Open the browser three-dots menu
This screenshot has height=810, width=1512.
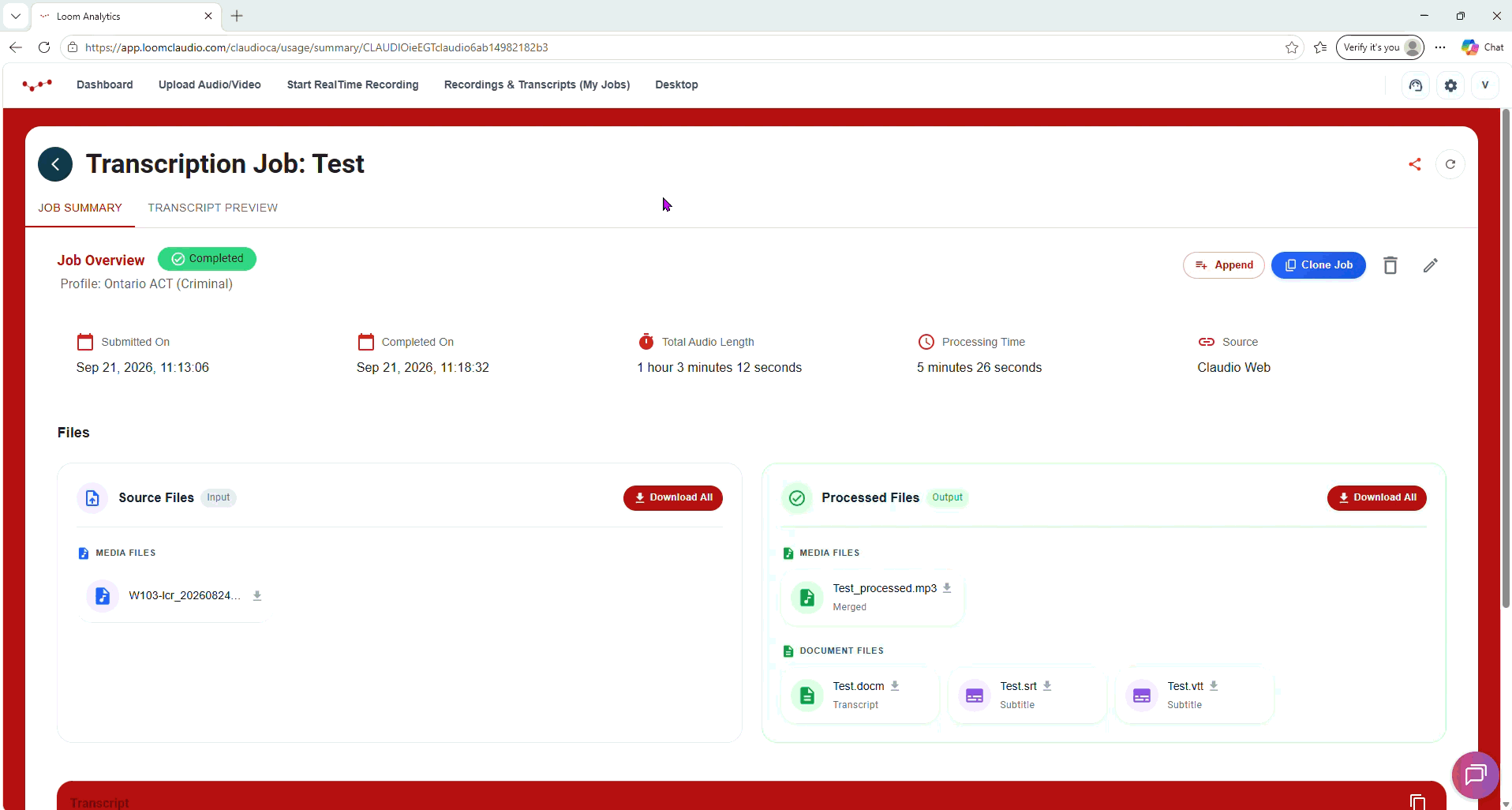1440,47
